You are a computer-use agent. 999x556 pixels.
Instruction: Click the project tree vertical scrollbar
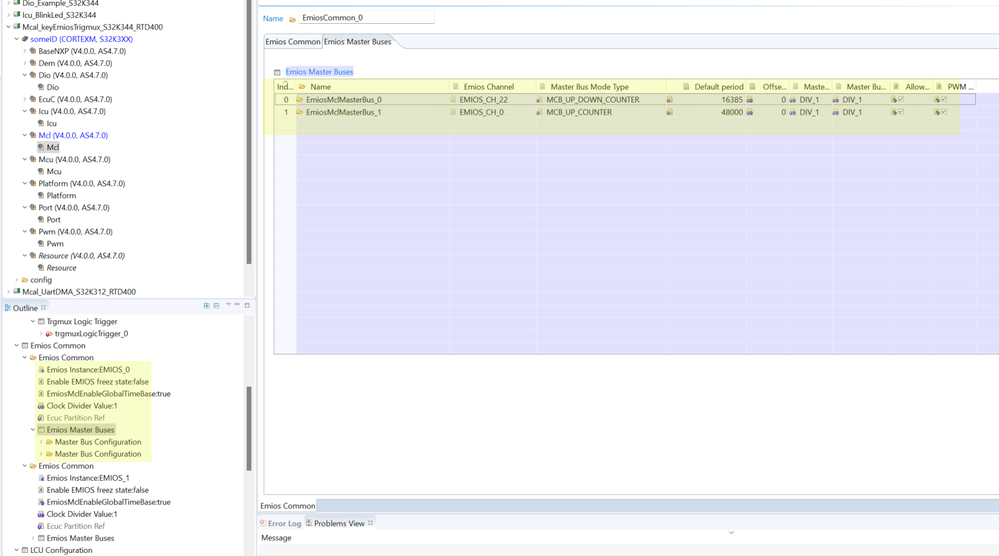[x=249, y=132]
